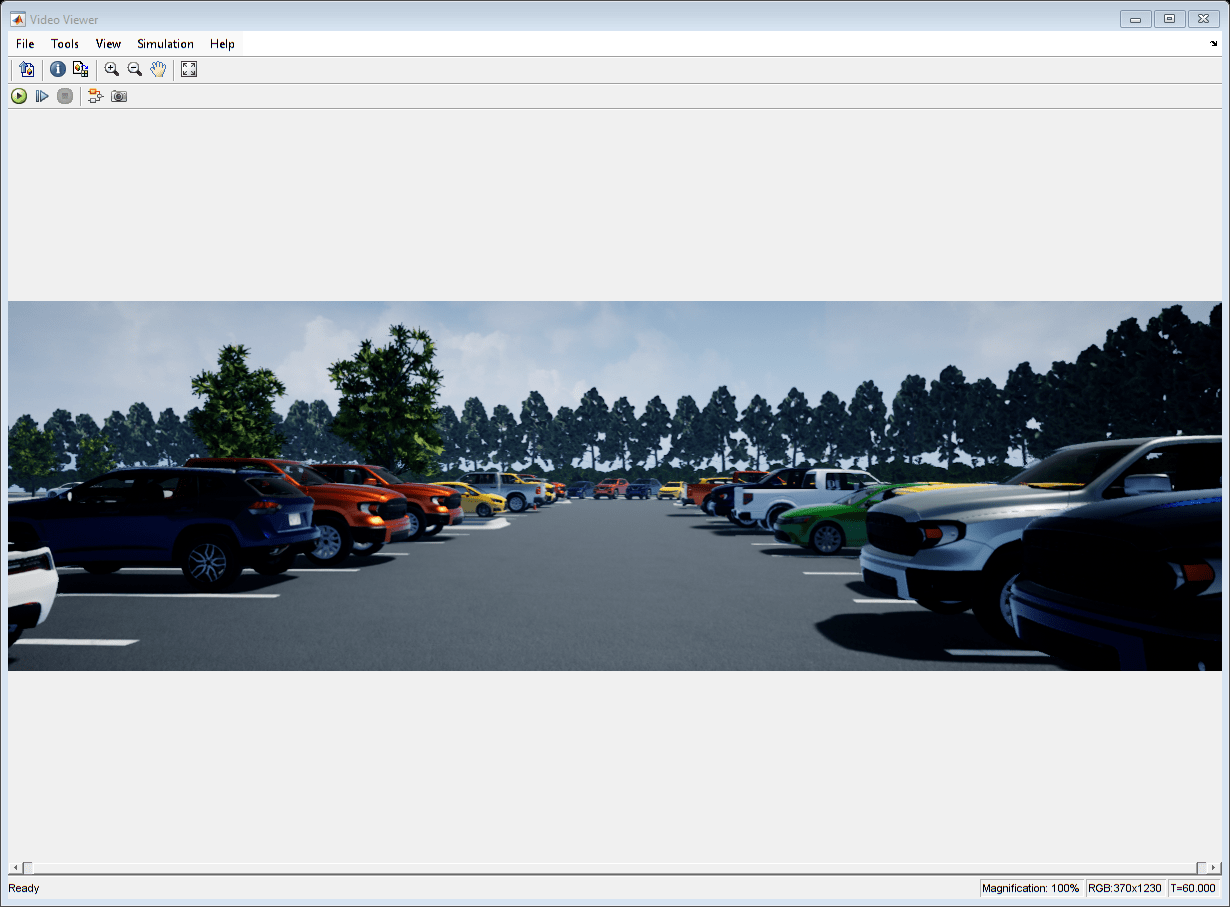Open the Tools menu

click(65, 44)
